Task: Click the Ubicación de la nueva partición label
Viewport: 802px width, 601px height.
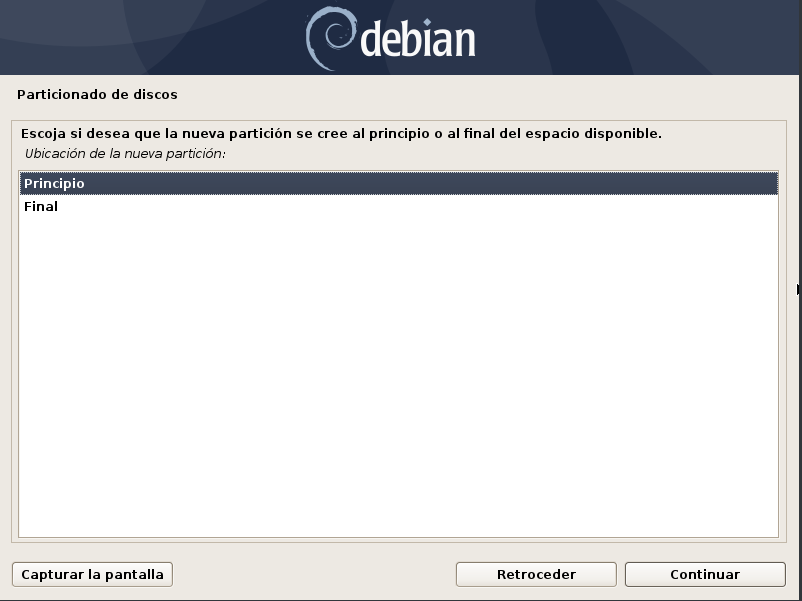Action: 125,153
